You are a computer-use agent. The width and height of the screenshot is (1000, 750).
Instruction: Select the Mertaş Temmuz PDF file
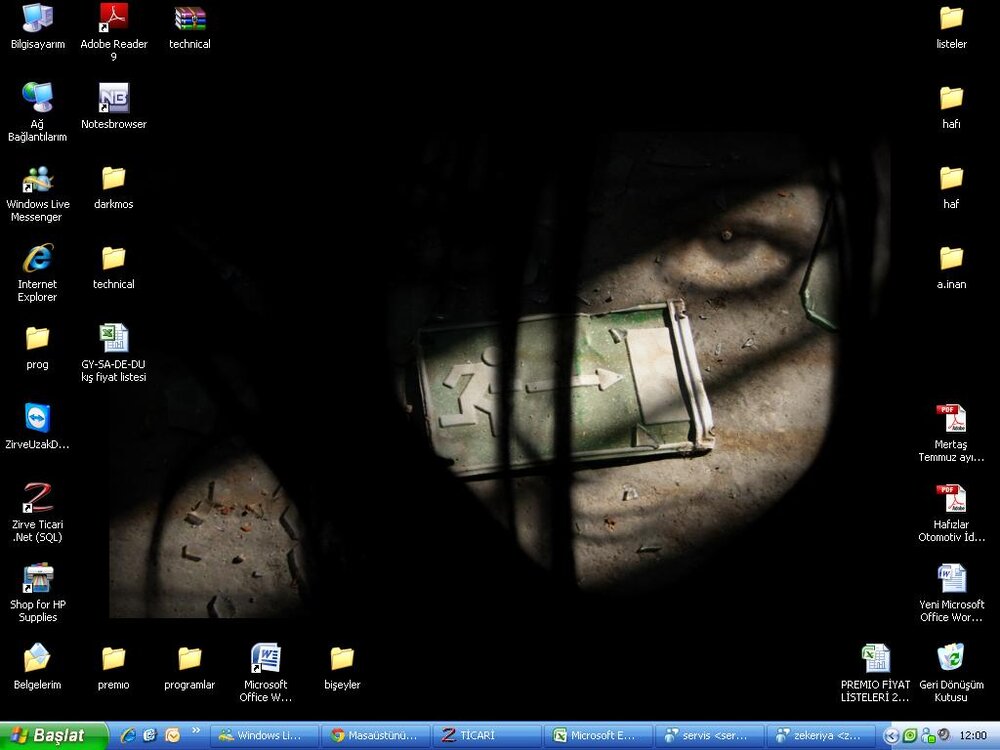point(951,419)
